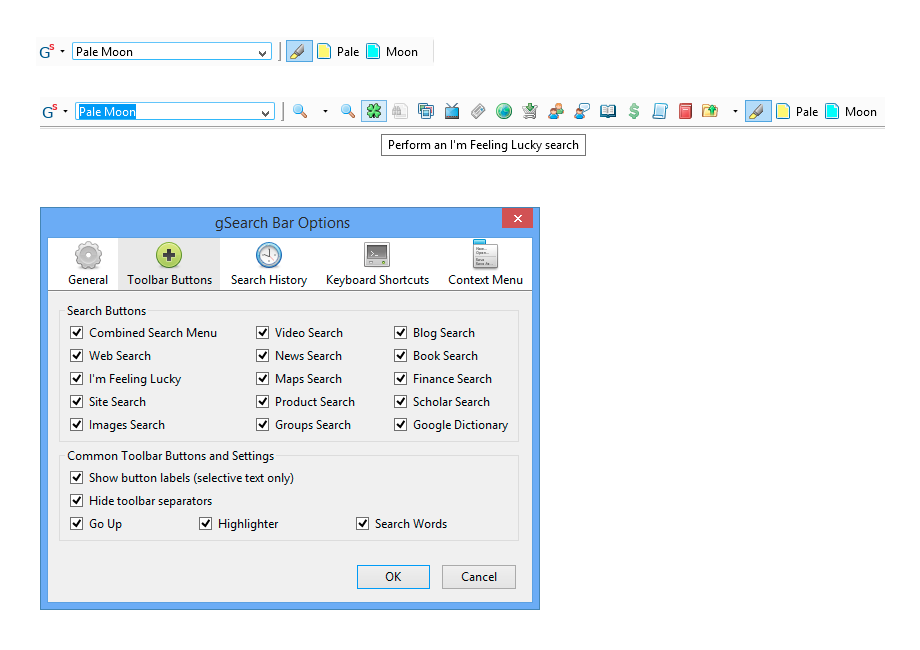Toggle the Images Search checkbox
920x650 pixels.
tap(76, 424)
